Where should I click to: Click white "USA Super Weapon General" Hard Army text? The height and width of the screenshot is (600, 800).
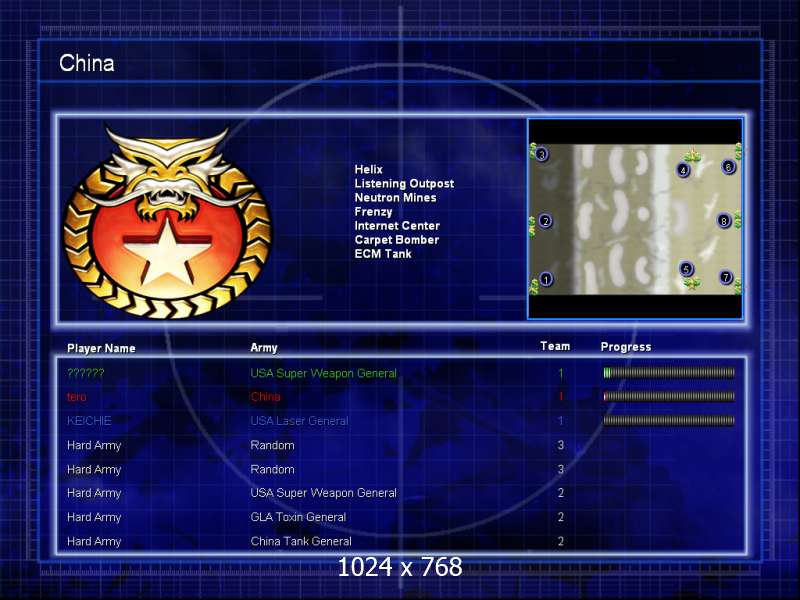(323, 493)
